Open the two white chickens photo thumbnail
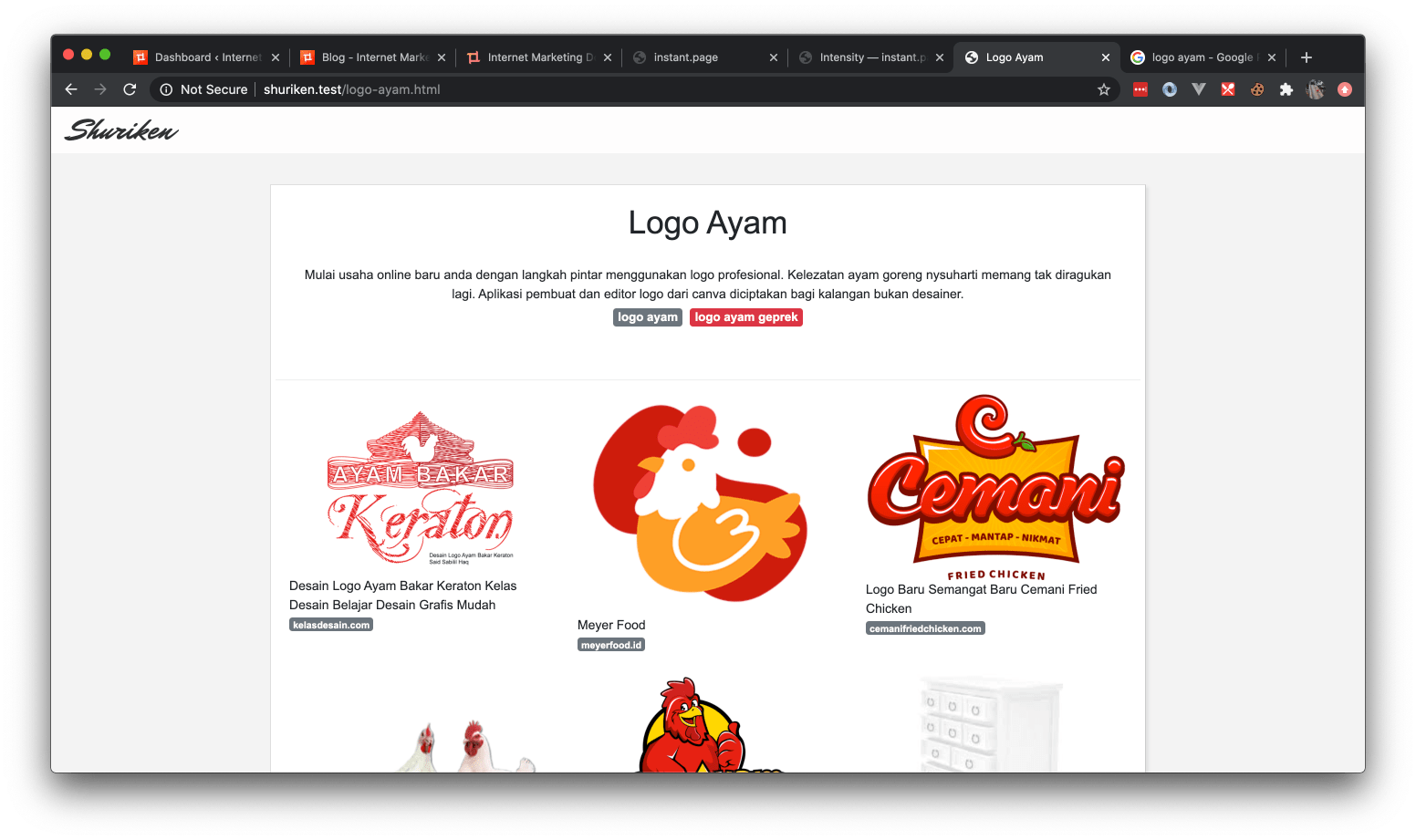Screen dimensions: 1416x840 click(467, 746)
